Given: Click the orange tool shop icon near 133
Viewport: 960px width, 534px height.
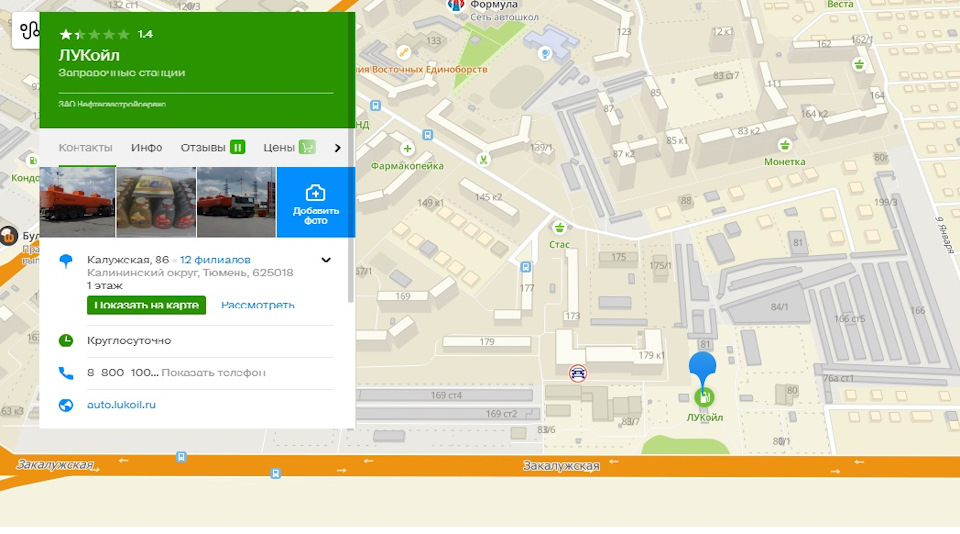Looking at the screenshot, I should pyautogui.click(x=403, y=52).
